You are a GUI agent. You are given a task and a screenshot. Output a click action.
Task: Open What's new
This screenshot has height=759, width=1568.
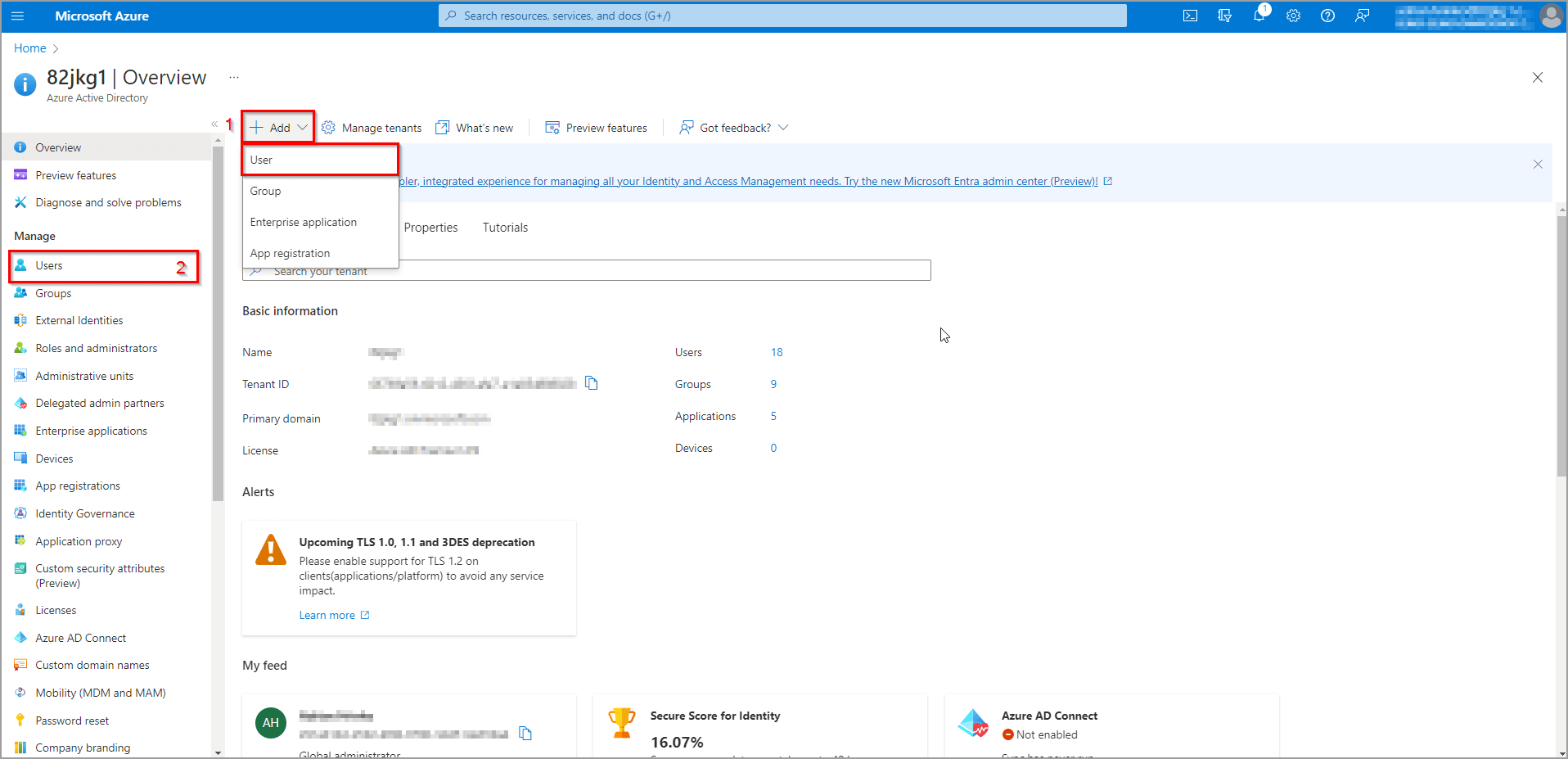[475, 128]
